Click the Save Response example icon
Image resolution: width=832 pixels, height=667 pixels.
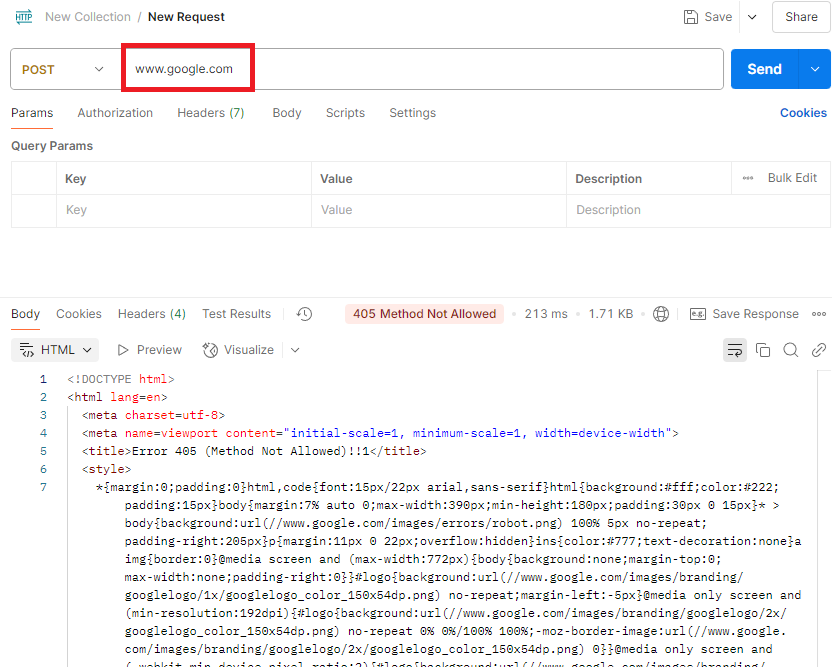pyautogui.click(x=697, y=314)
